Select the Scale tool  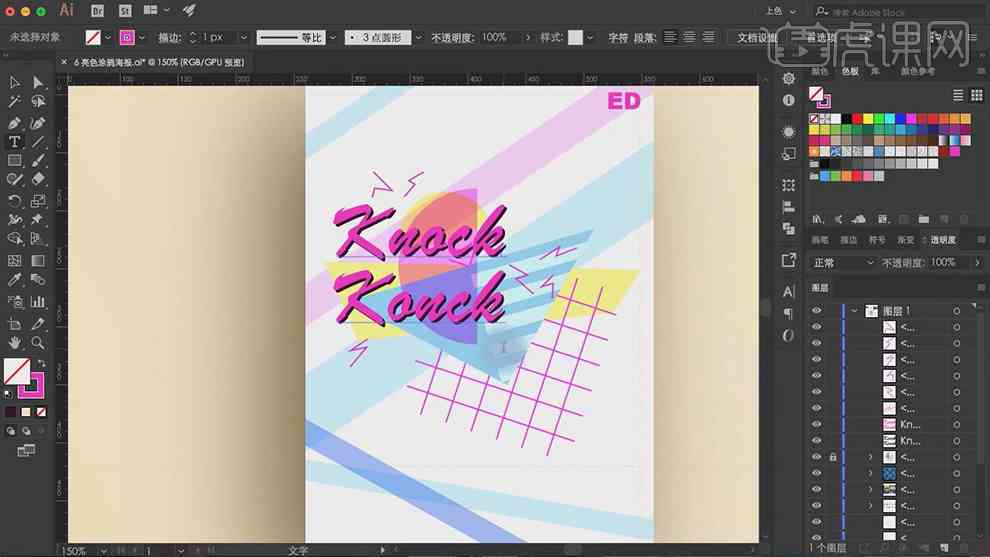(x=38, y=201)
